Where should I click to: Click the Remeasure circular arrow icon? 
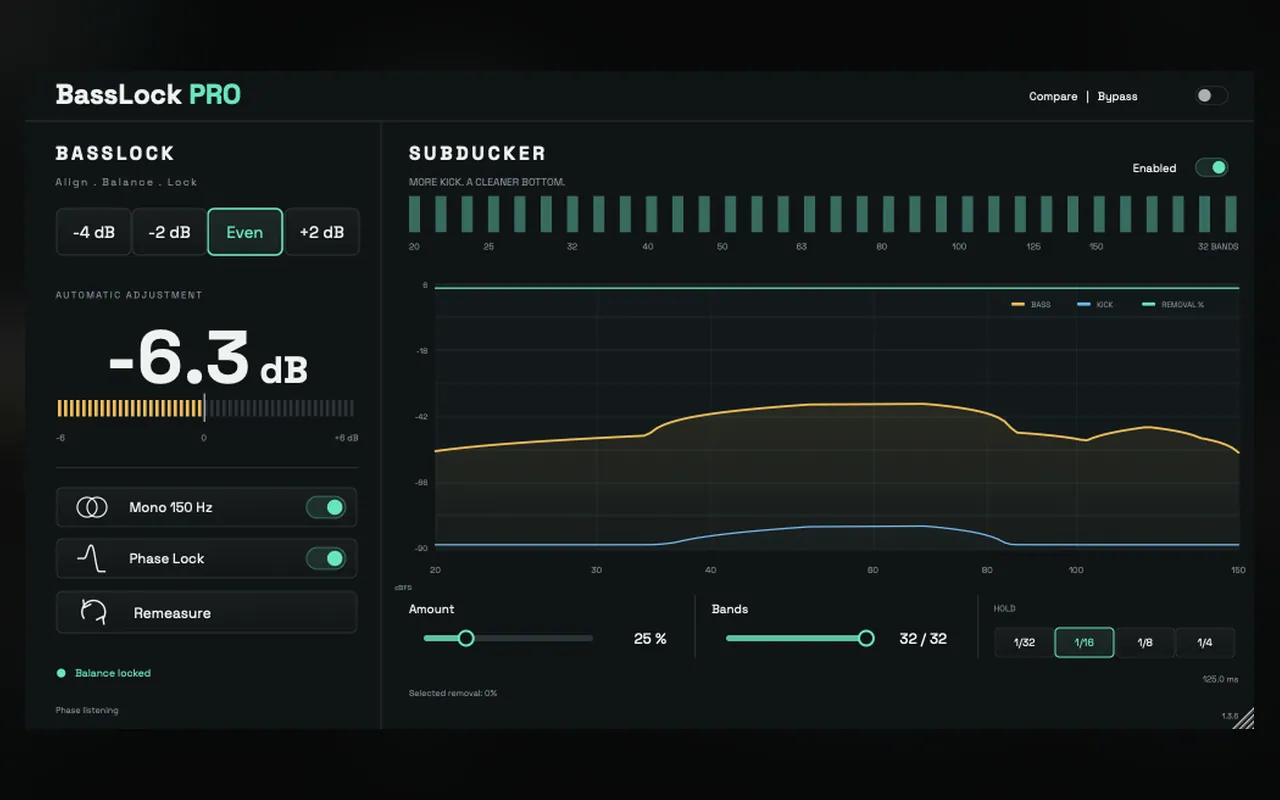tap(93, 613)
